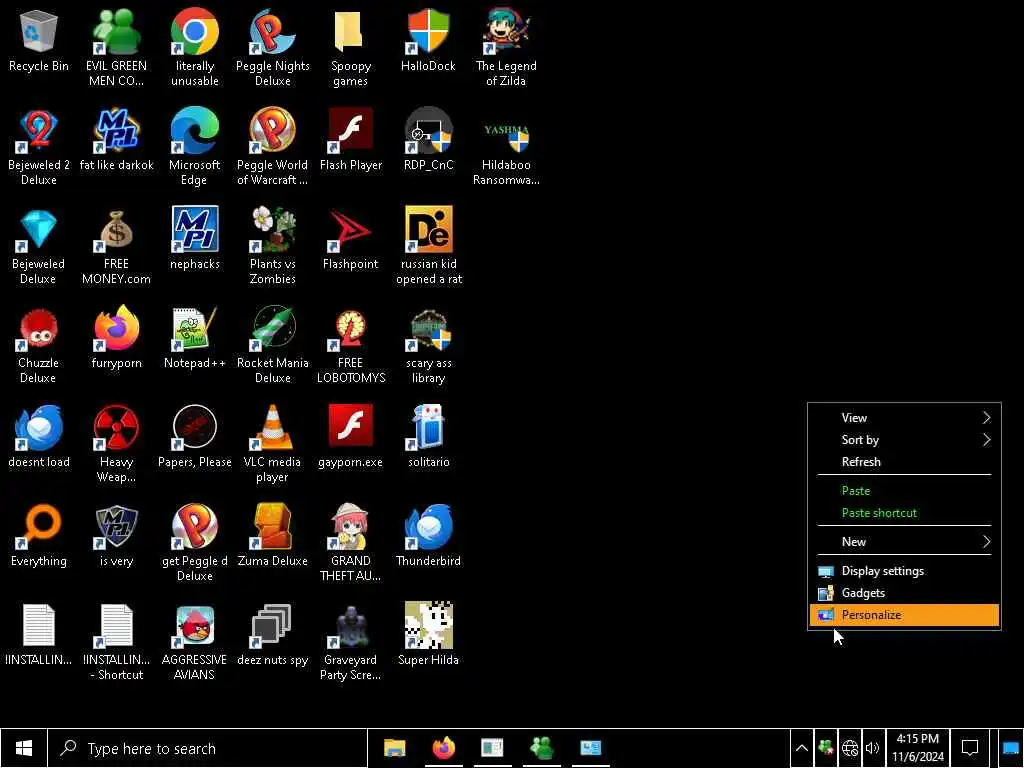Open solitario card game icon
This screenshot has height=768, width=1024.
tap(428, 438)
